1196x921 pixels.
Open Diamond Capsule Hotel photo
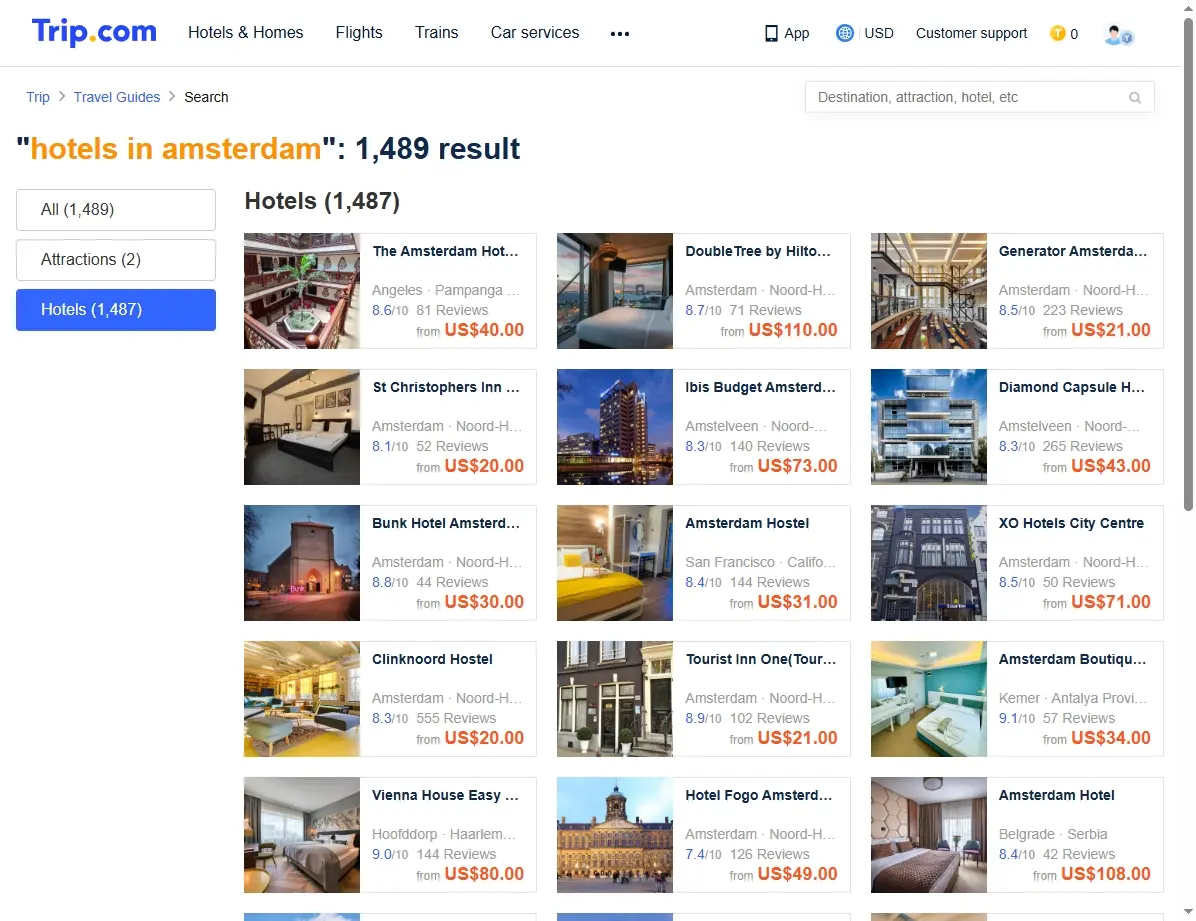929,427
